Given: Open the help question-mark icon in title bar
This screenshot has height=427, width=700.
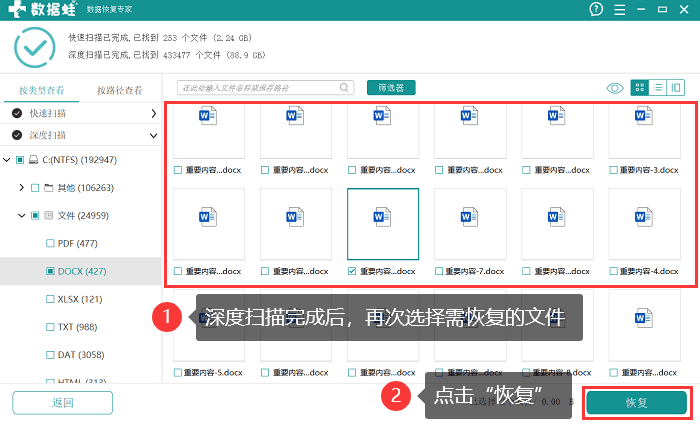Looking at the screenshot, I should 596,9.
